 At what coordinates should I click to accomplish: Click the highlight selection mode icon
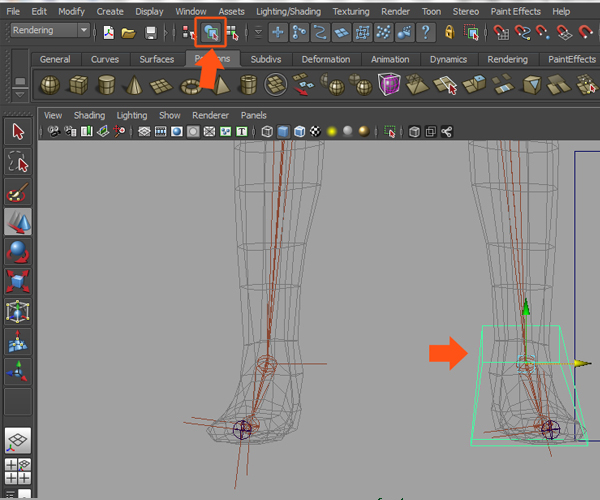click(471, 33)
